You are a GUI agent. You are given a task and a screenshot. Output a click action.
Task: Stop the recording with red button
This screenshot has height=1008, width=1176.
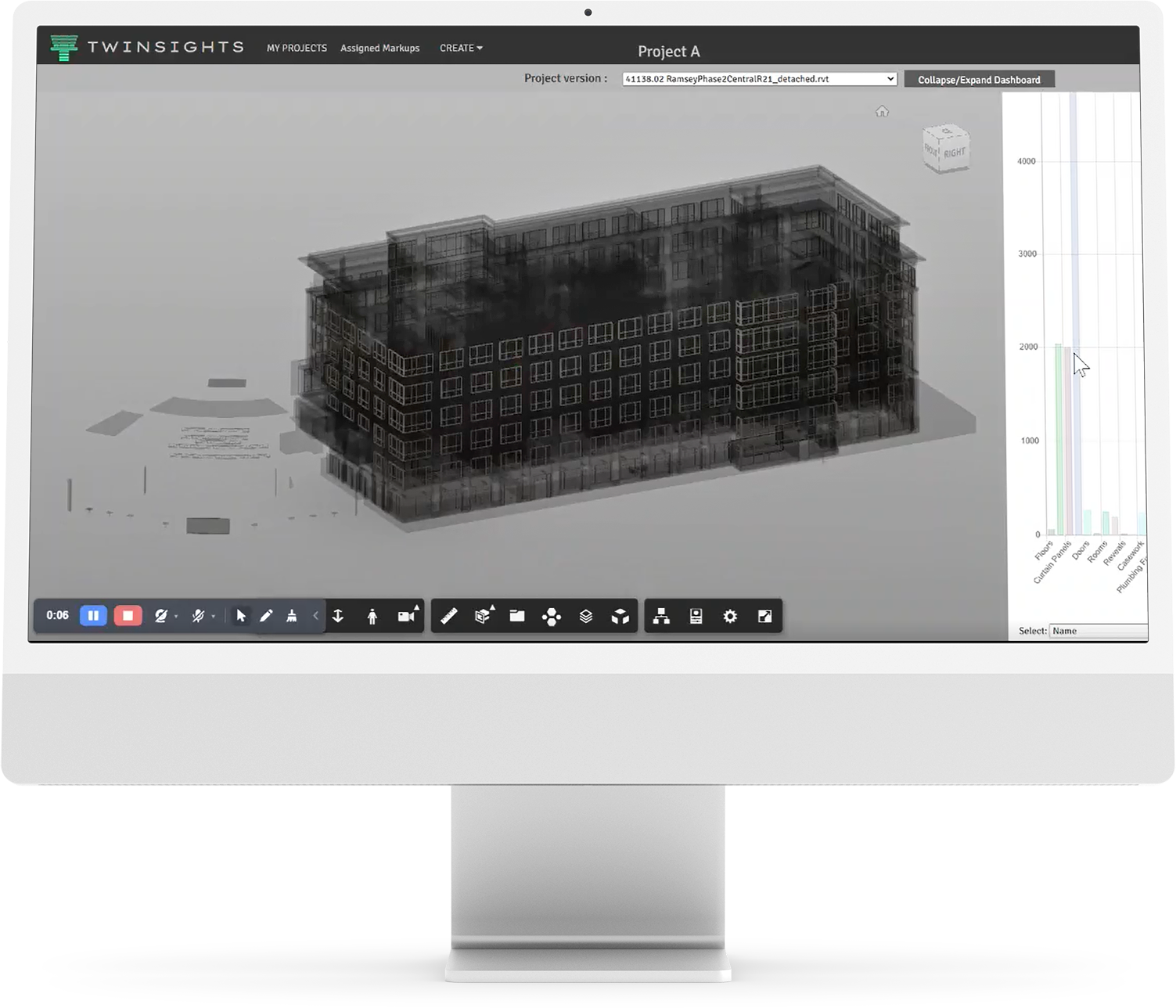(x=128, y=616)
